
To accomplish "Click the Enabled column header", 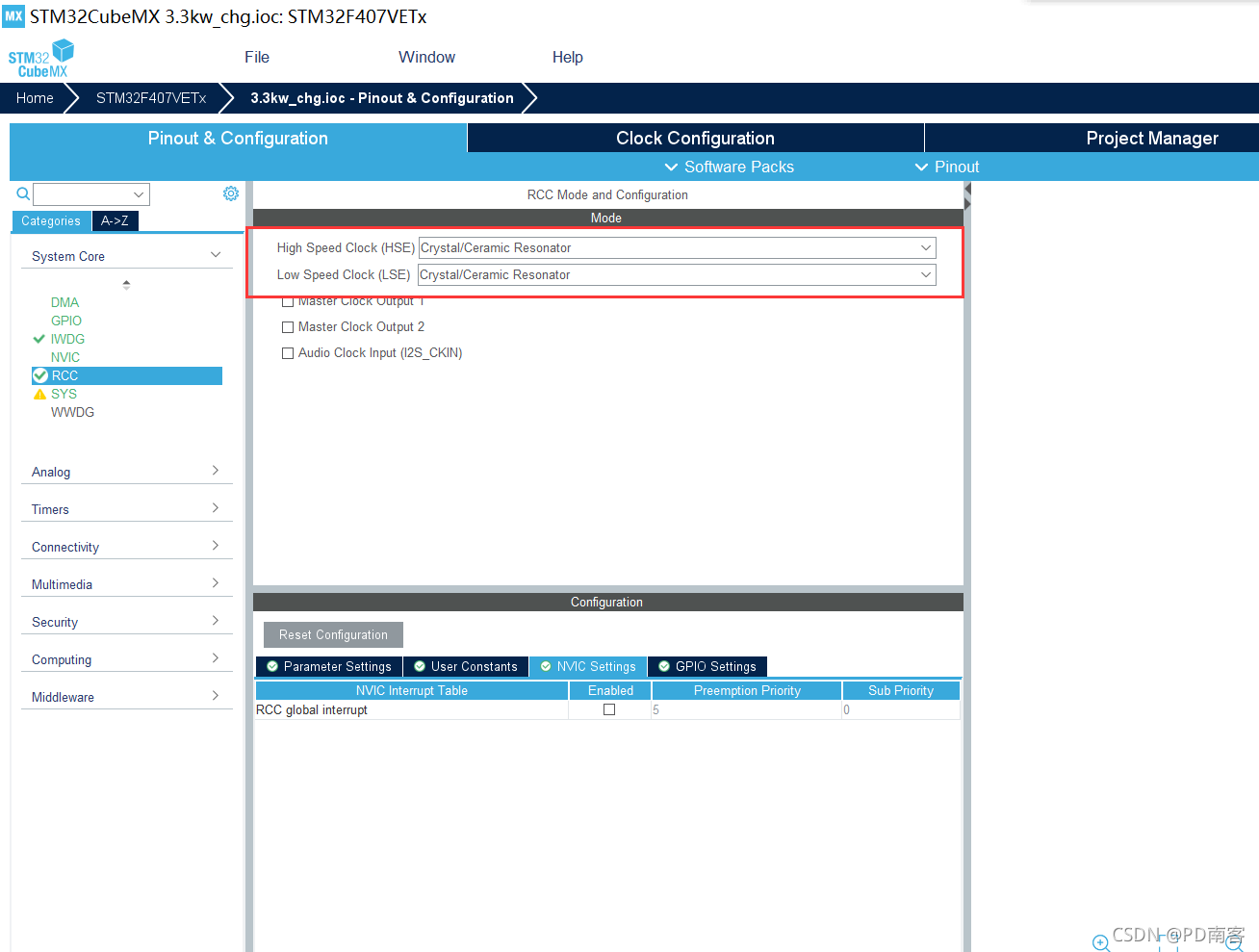I will pos(610,690).
